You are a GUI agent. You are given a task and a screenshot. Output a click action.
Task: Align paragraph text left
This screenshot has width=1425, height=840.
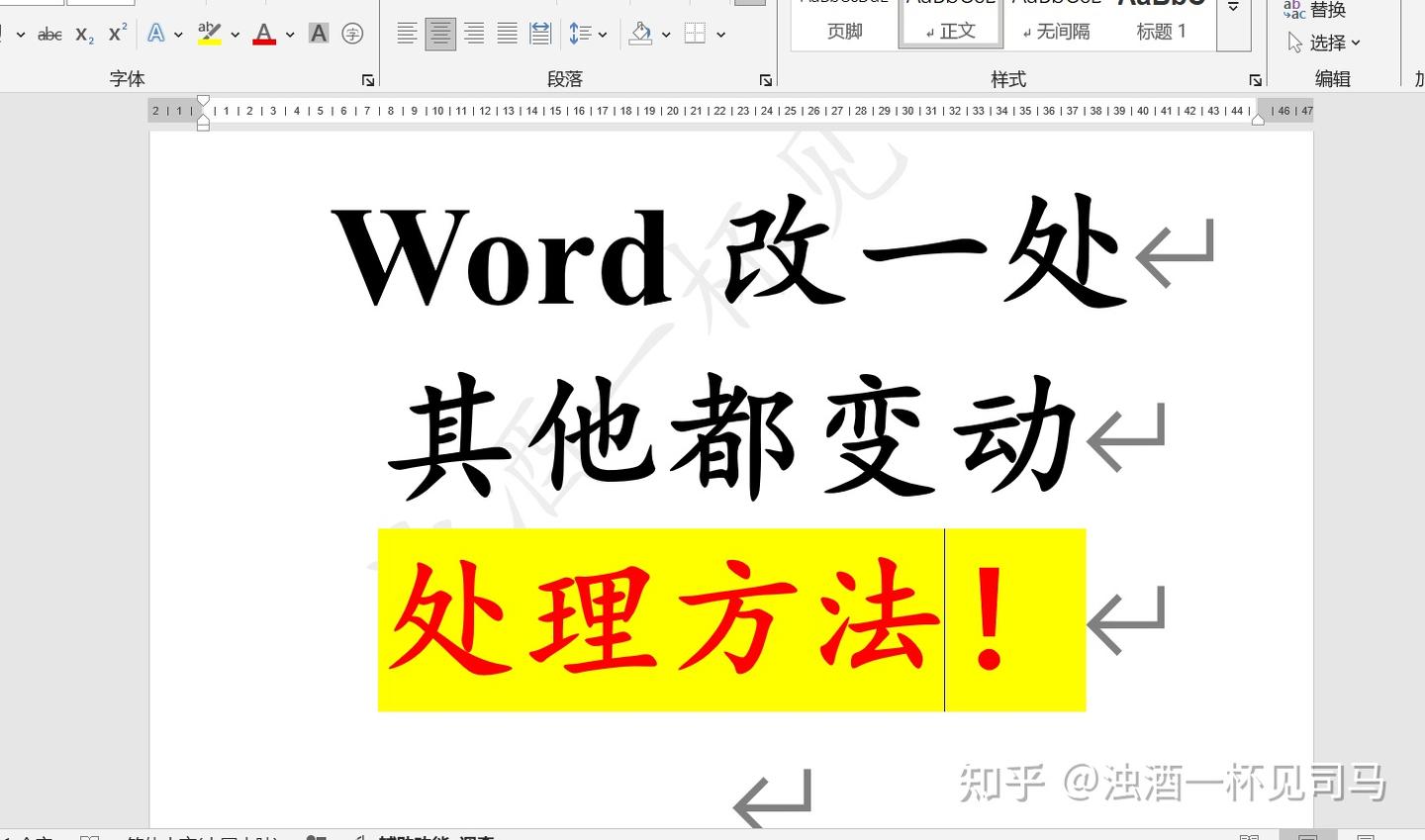tap(407, 34)
